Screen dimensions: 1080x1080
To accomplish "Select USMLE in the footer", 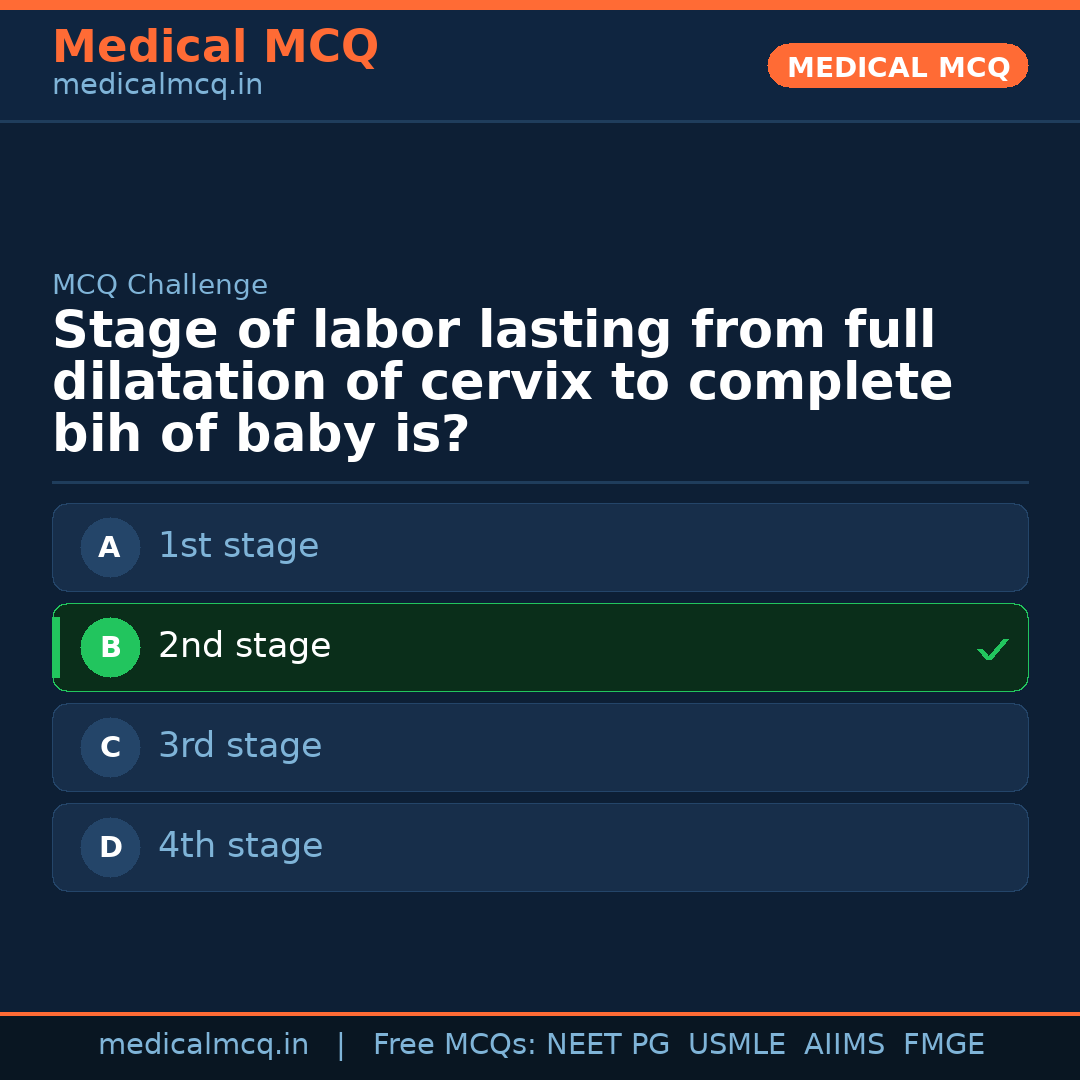I will tap(736, 1045).
